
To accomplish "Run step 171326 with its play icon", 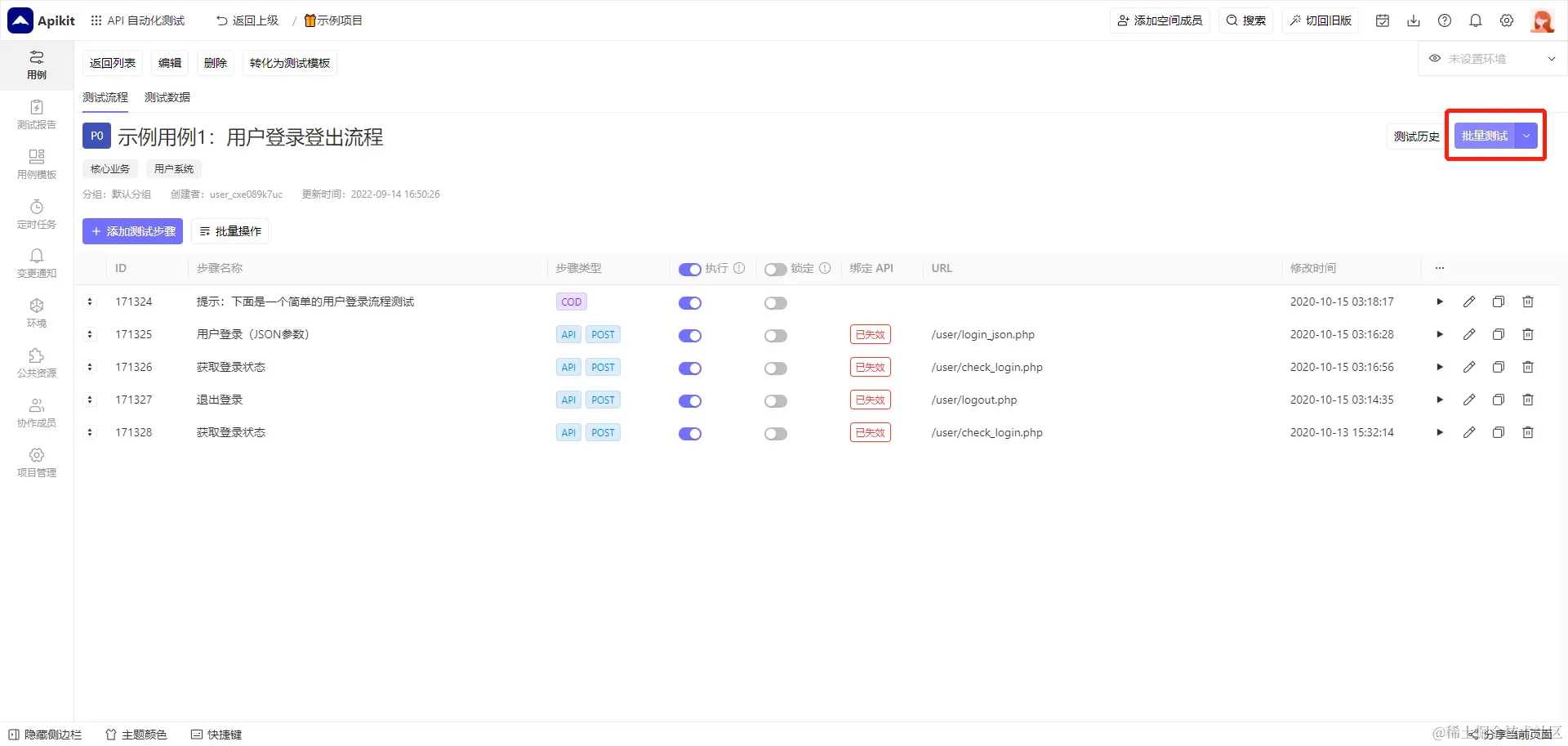I will click(x=1440, y=367).
